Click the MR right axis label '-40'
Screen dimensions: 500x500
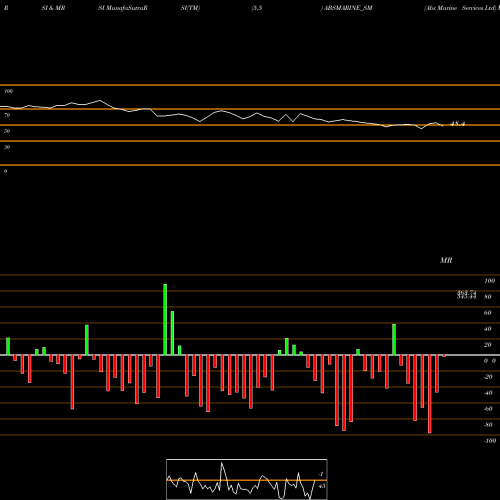(x=488, y=393)
